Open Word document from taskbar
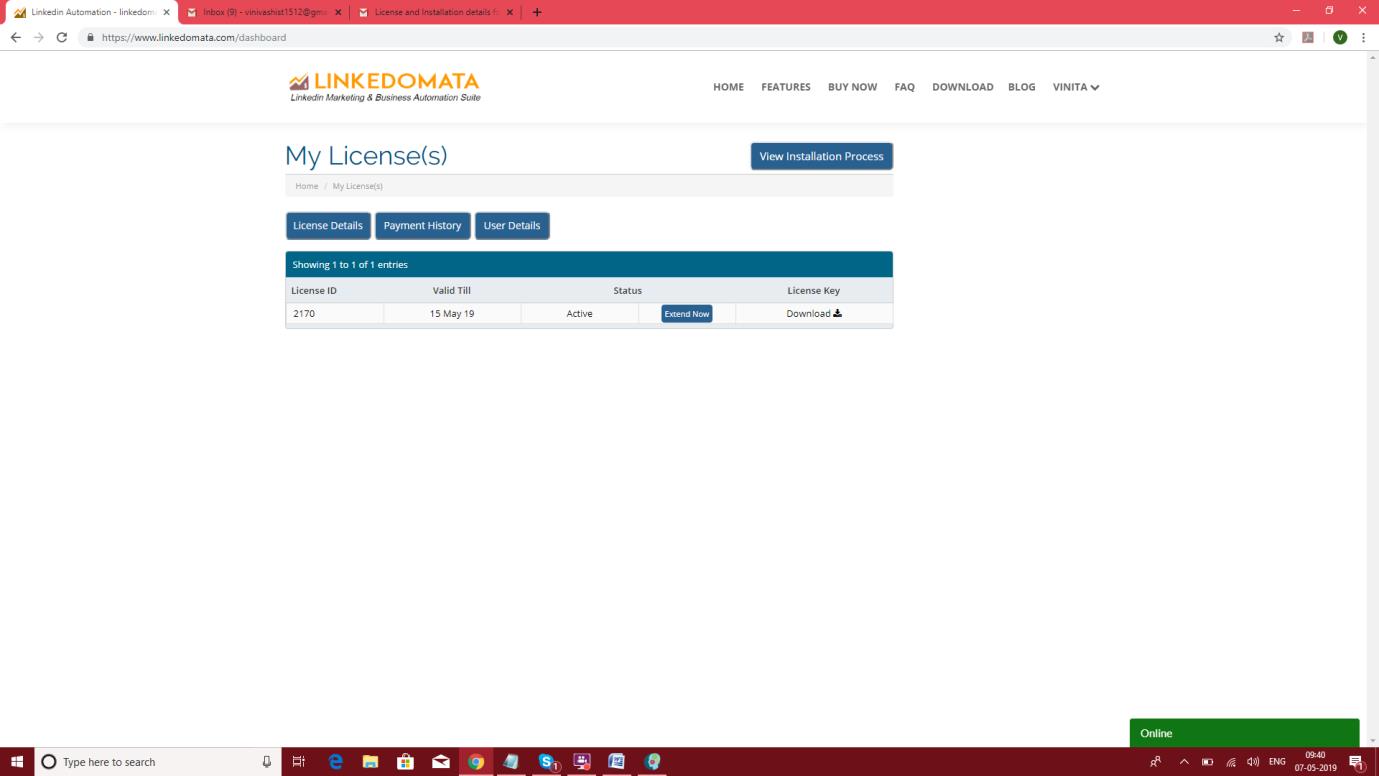This screenshot has width=1379, height=776. point(617,762)
